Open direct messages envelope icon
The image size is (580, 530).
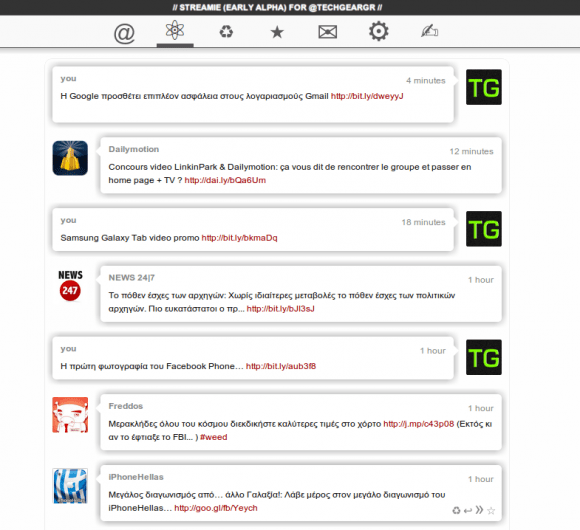pyautogui.click(x=327, y=32)
